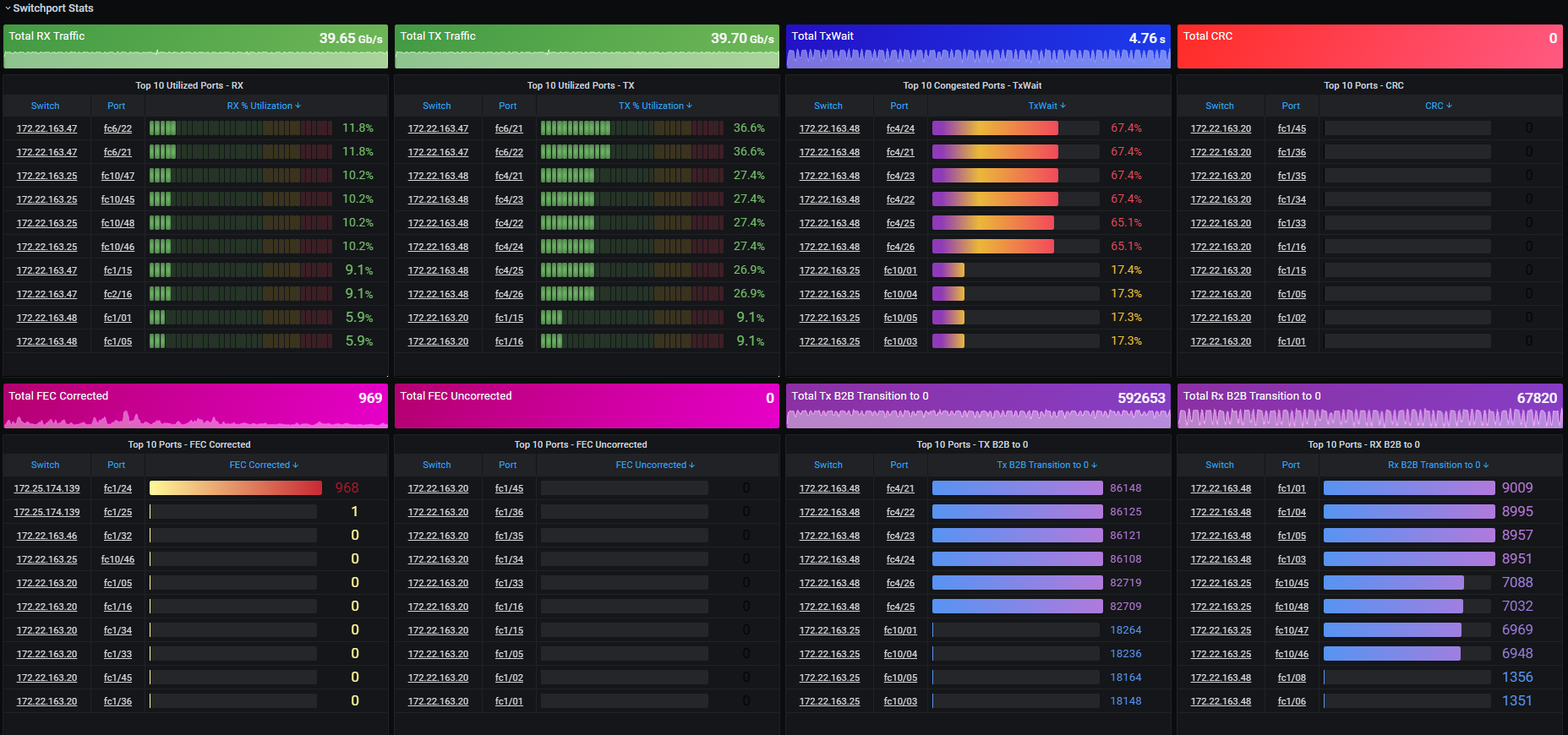Open Top 10 Congested Ports - TxWait panel title
The image size is (1568, 735).
coord(972,85)
